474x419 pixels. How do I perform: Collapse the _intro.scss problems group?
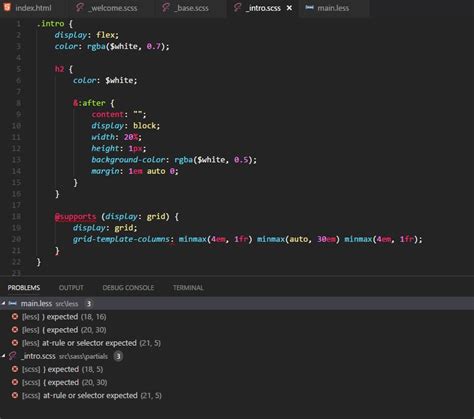coord(3,356)
